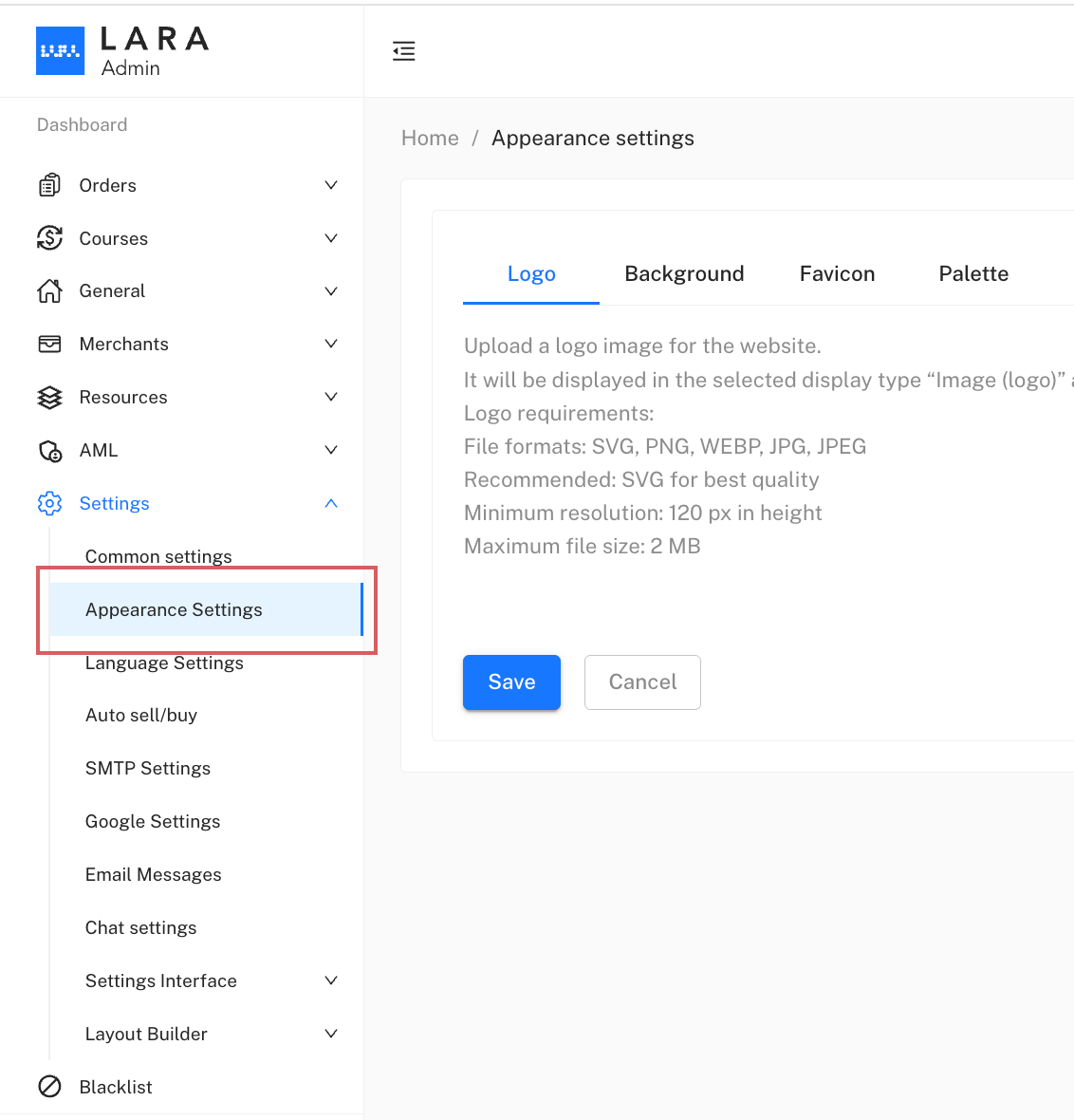
Task: Open the Palette tab
Action: click(973, 274)
